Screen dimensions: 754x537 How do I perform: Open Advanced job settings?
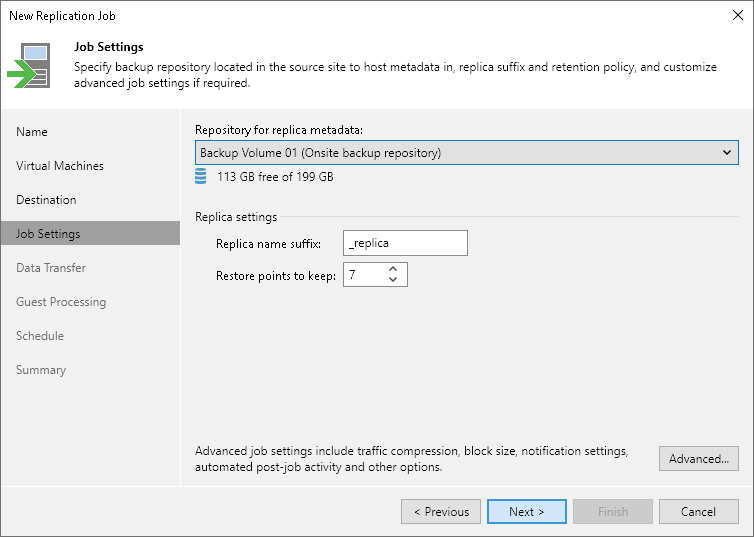(698, 458)
